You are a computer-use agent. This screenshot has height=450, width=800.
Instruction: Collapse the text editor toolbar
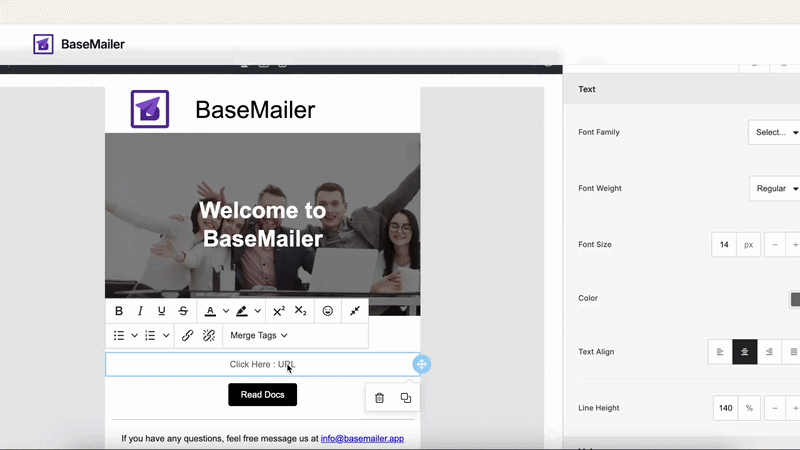(x=355, y=311)
